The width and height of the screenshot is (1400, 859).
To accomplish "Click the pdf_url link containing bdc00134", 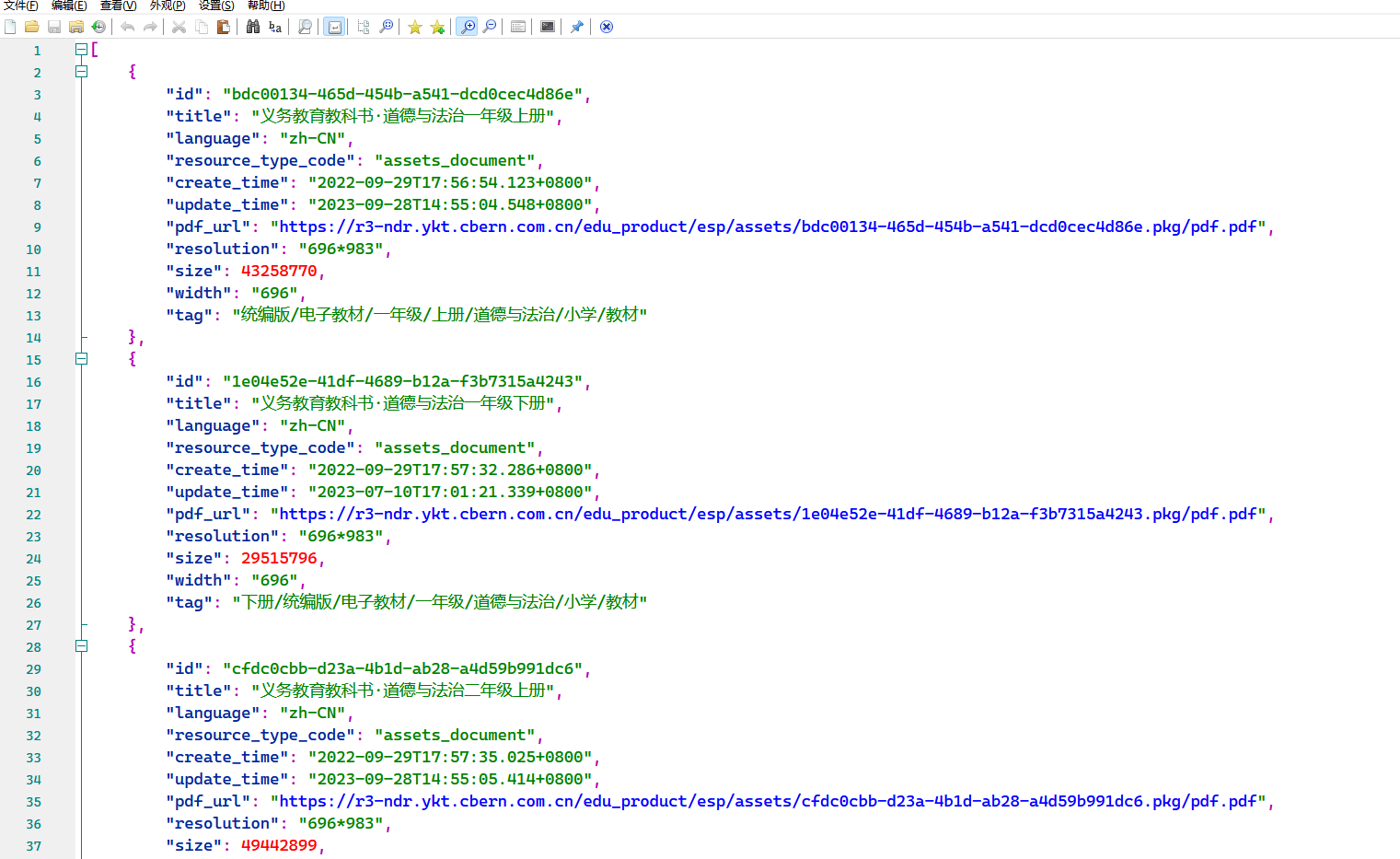I will [768, 226].
